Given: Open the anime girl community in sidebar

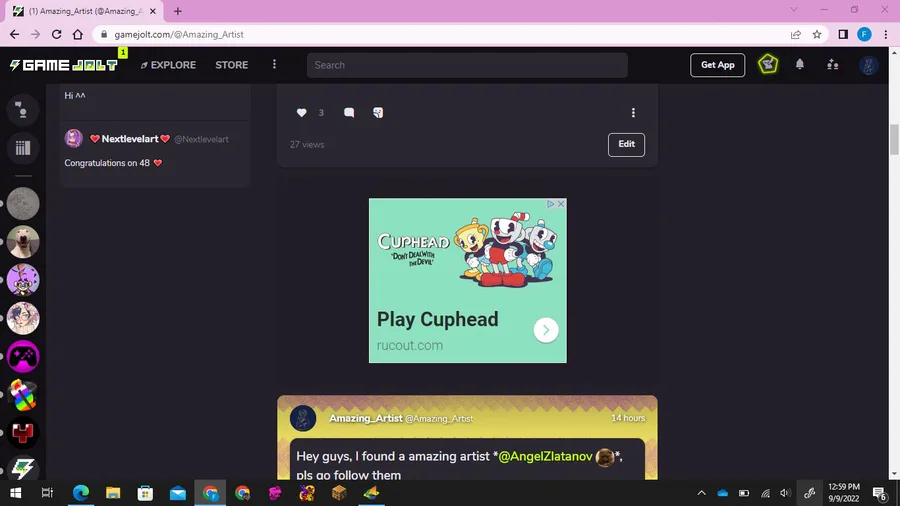Looking at the screenshot, I should (x=23, y=318).
